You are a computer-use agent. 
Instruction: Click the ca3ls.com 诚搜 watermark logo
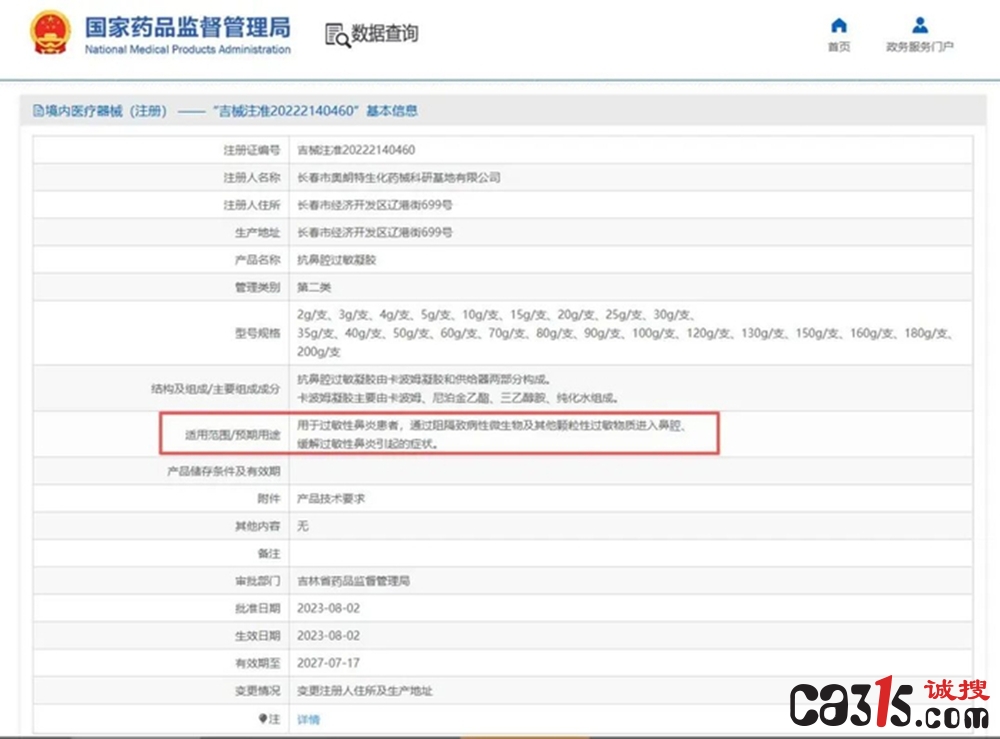pyautogui.click(x=890, y=702)
